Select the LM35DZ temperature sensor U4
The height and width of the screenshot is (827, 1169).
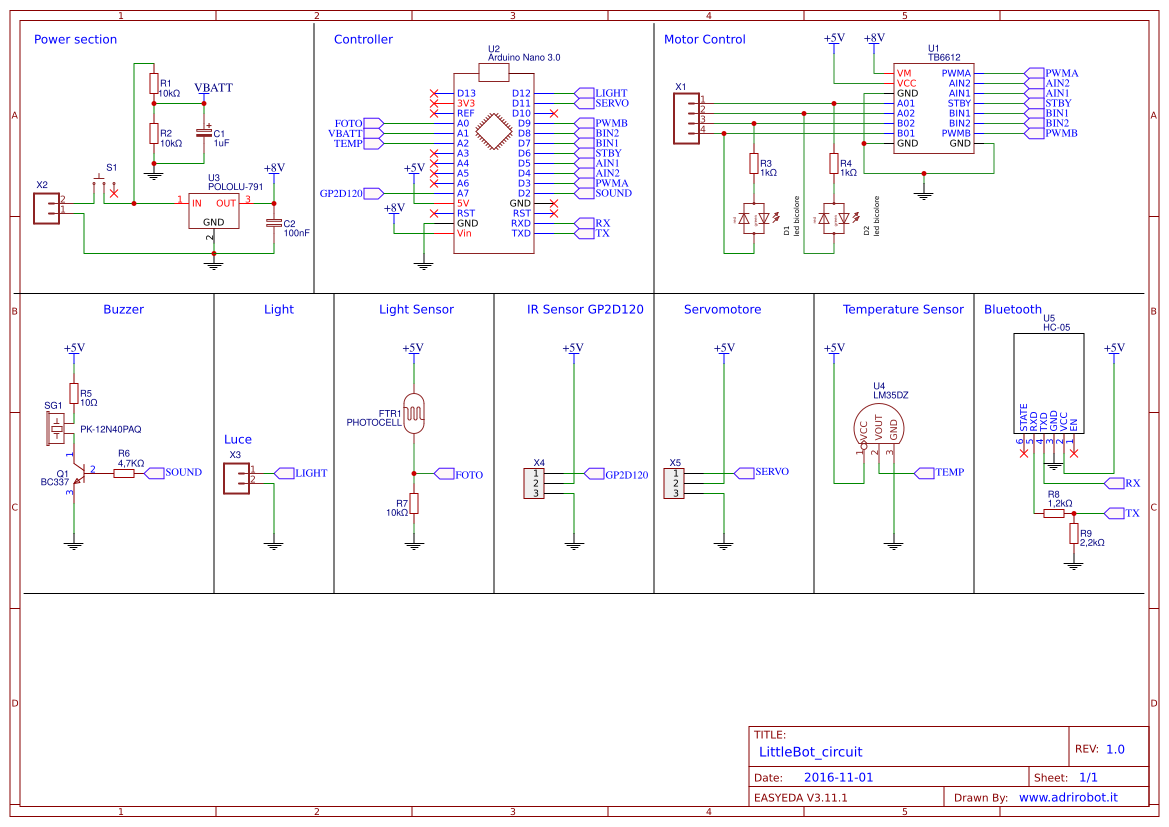point(880,425)
